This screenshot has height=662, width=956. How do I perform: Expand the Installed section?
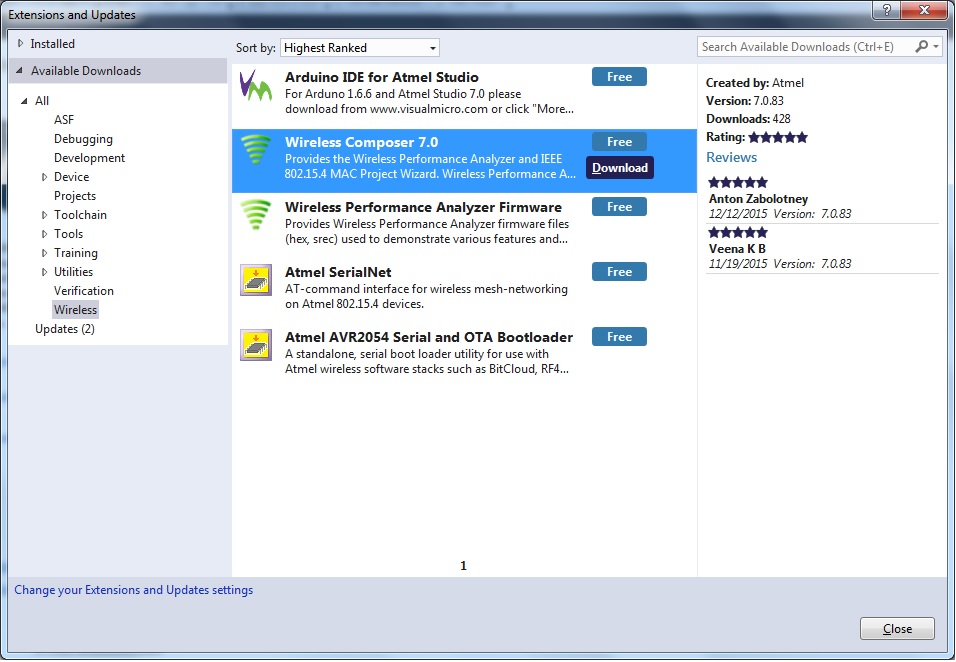[x=20, y=44]
